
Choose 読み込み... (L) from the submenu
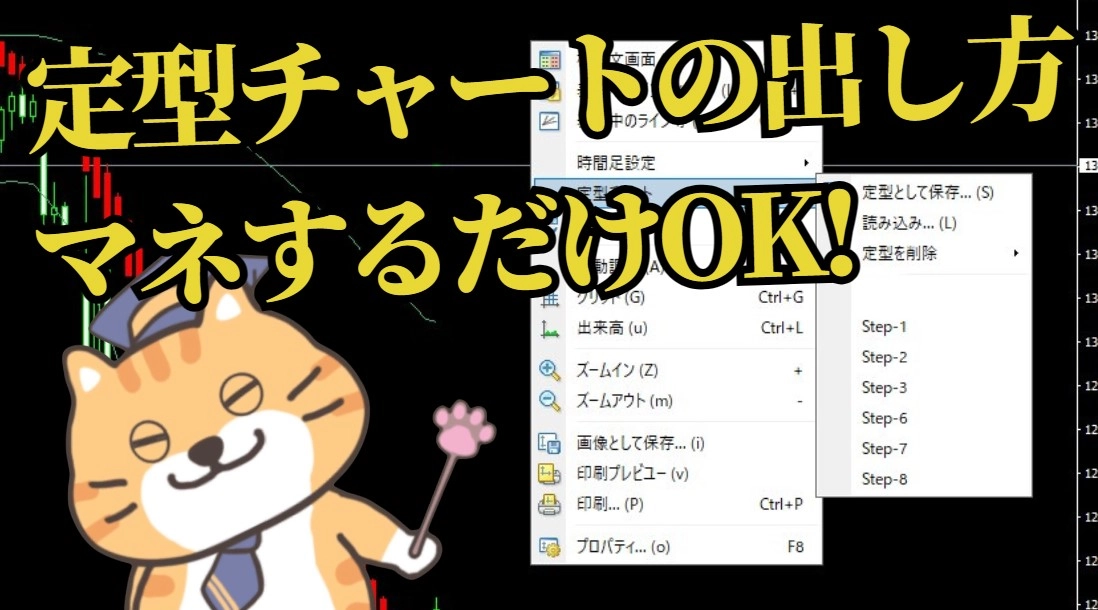[909, 223]
